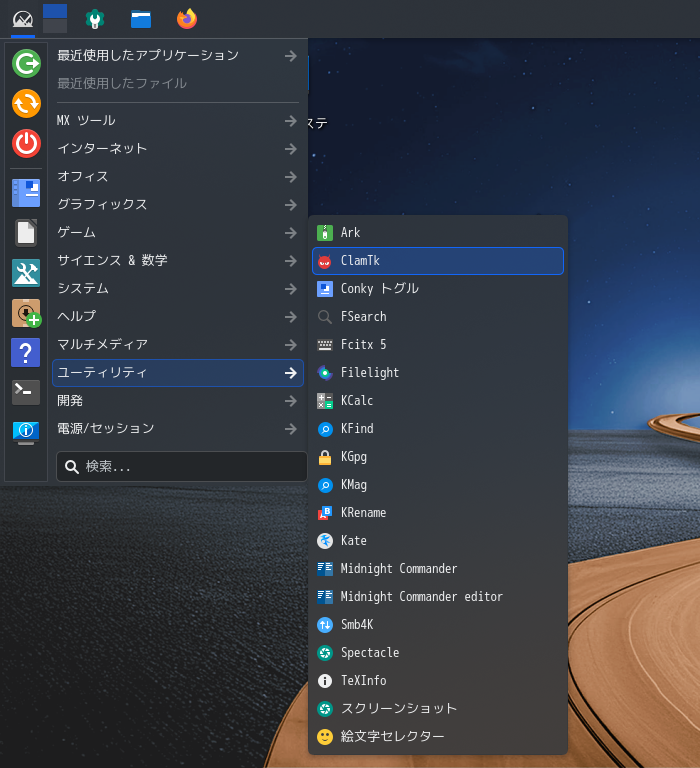Click the orange update/sync icon in sidebar
Screen dimensions: 700x768
point(26,104)
